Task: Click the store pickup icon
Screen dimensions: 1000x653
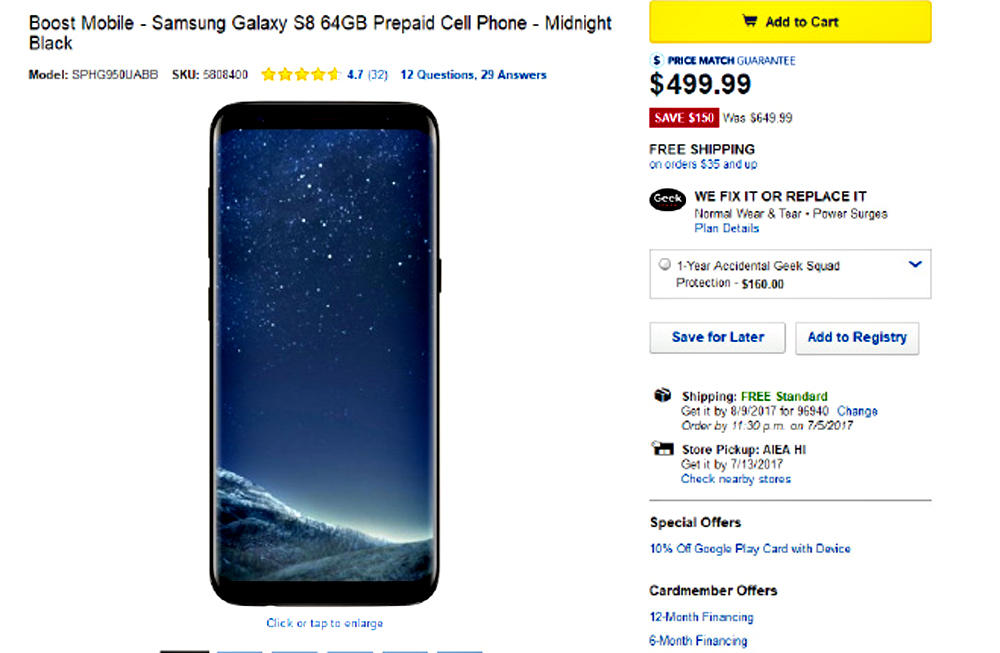Action: tap(662, 448)
